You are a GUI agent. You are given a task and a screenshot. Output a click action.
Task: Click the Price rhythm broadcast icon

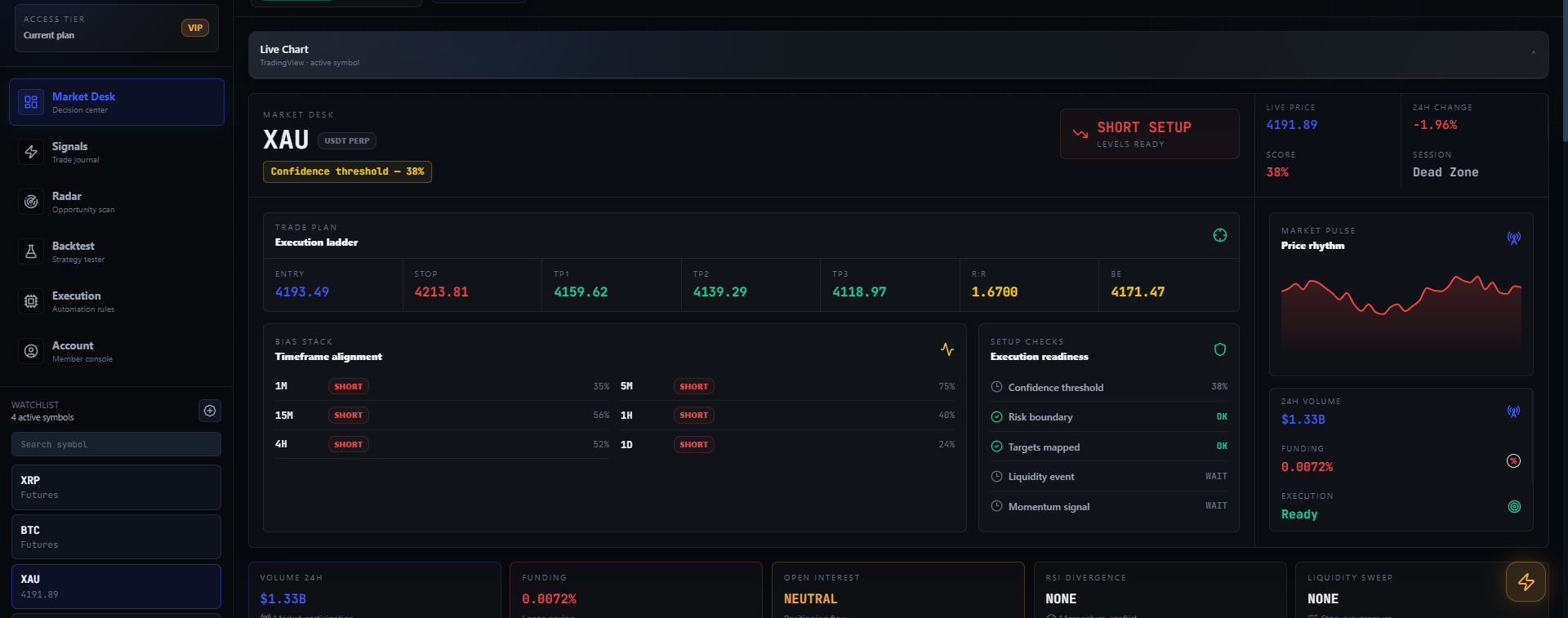click(1514, 238)
